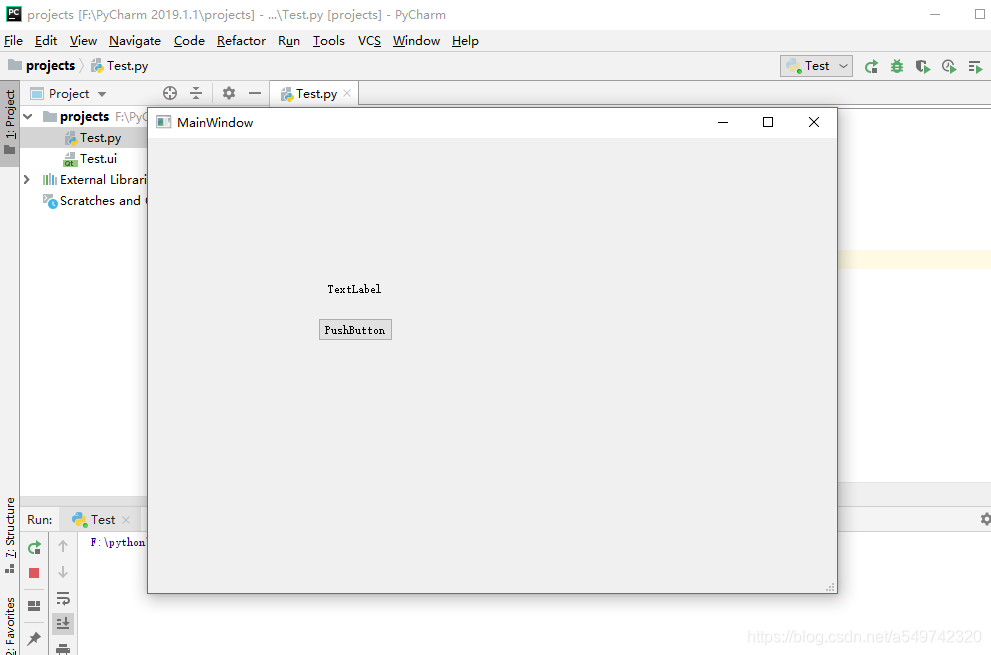Open the Tools menu

click(329, 40)
